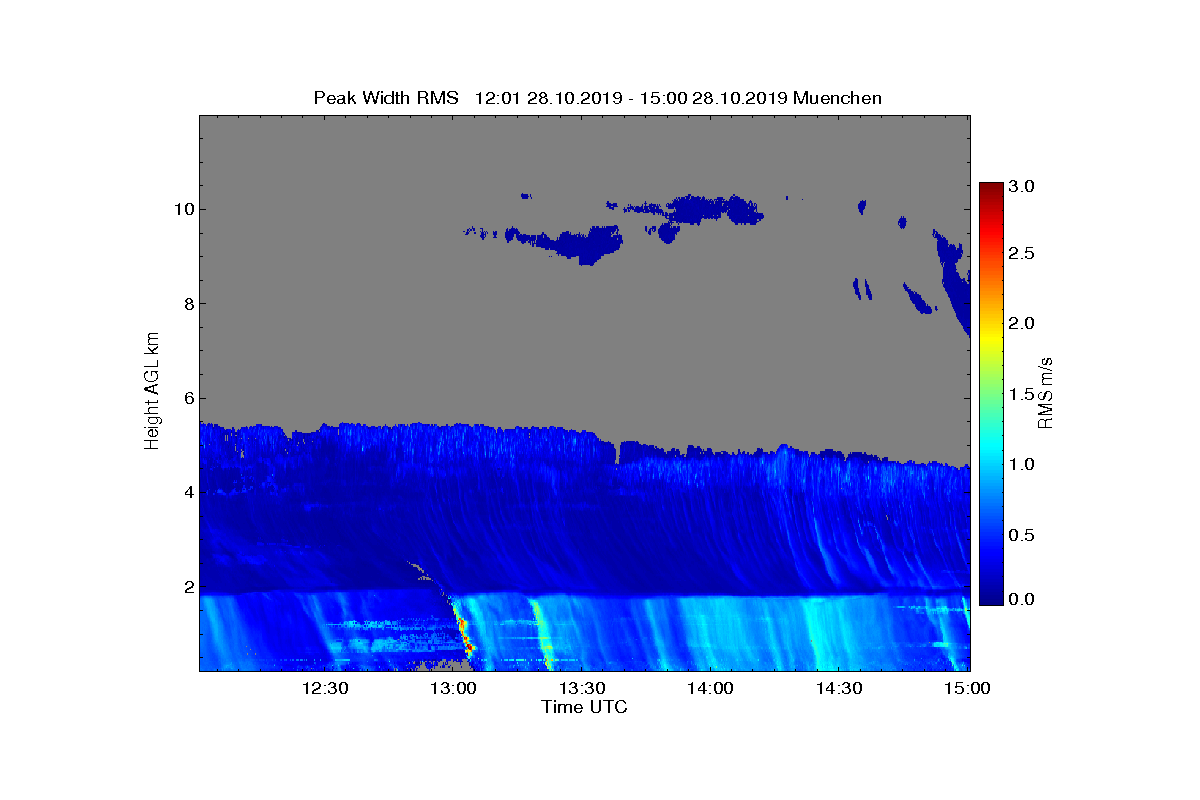Click the dark blue bottom of the colorbar
Image resolution: width=1200 pixels, height=800 pixels.
(x=990, y=595)
